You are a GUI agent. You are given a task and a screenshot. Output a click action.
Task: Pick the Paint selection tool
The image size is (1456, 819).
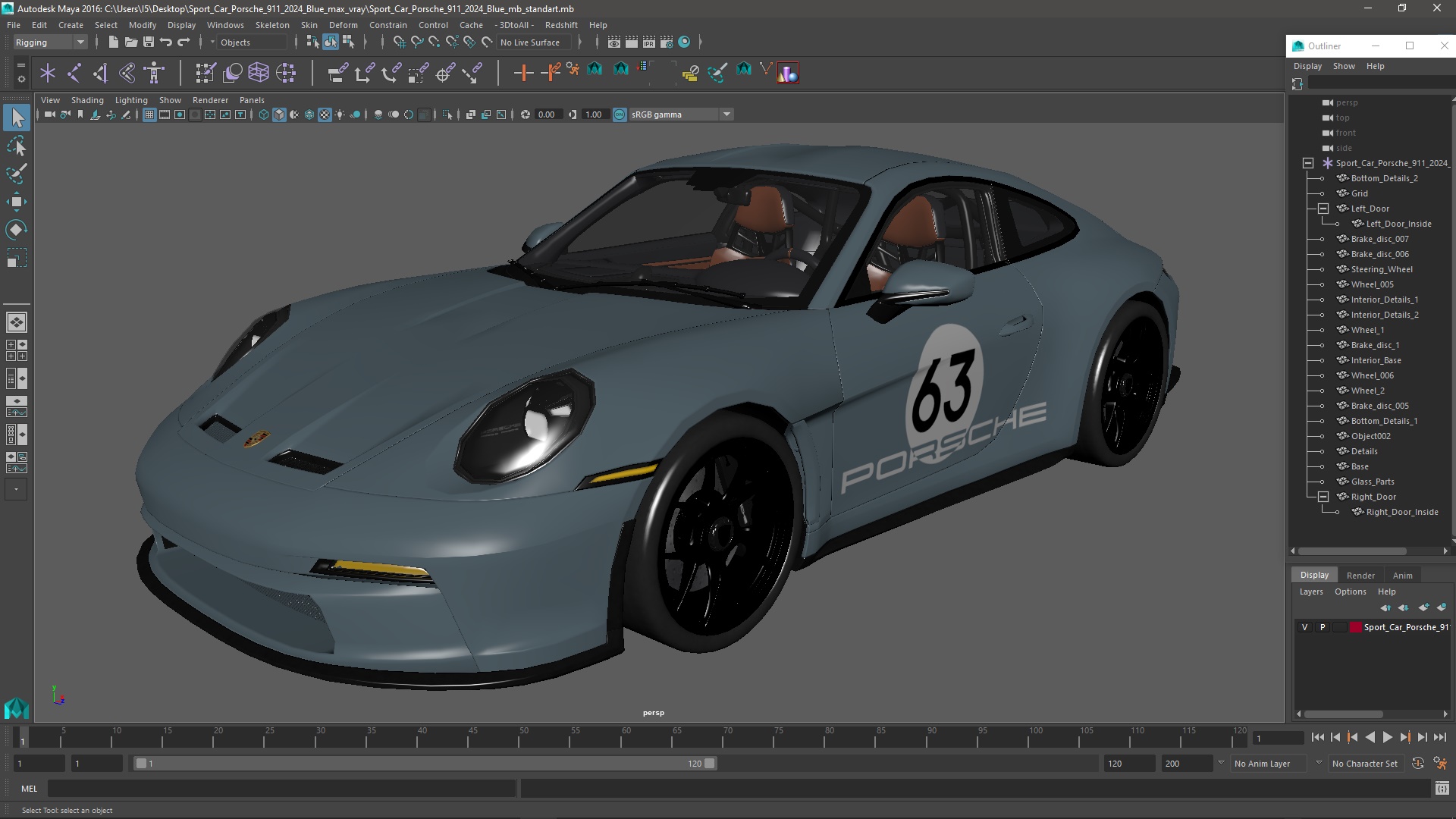point(17,173)
